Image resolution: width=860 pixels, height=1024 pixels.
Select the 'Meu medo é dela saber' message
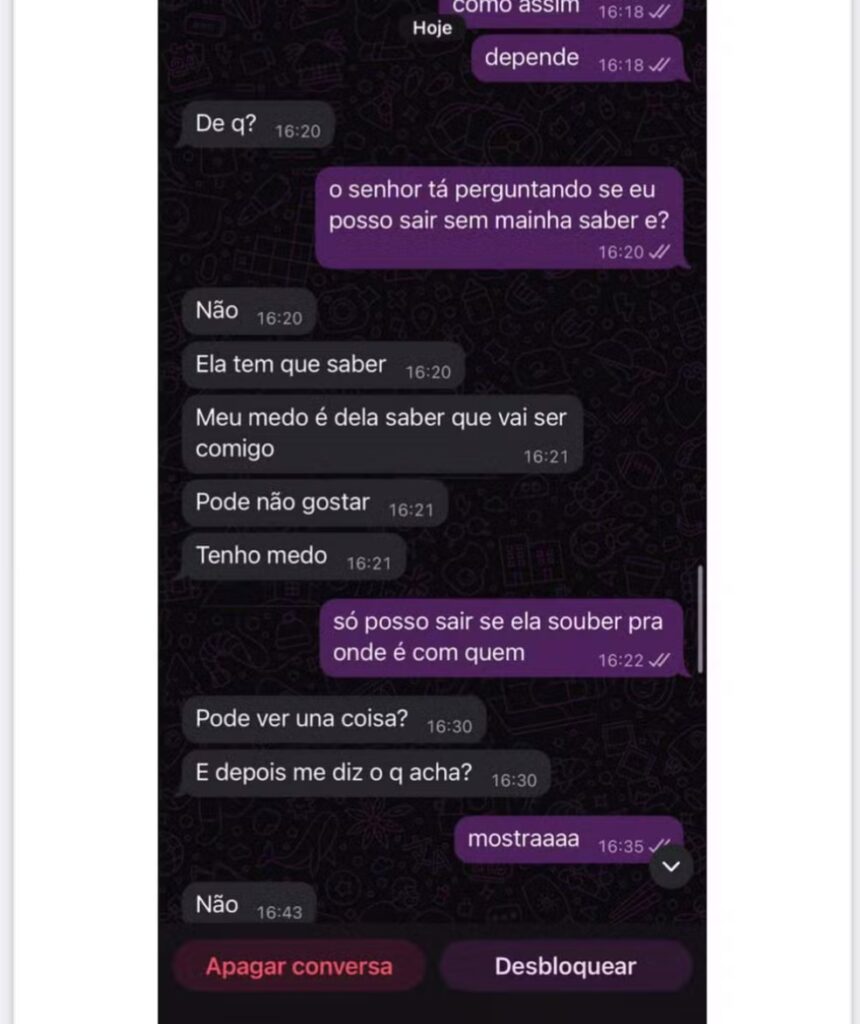tap(382, 434)
